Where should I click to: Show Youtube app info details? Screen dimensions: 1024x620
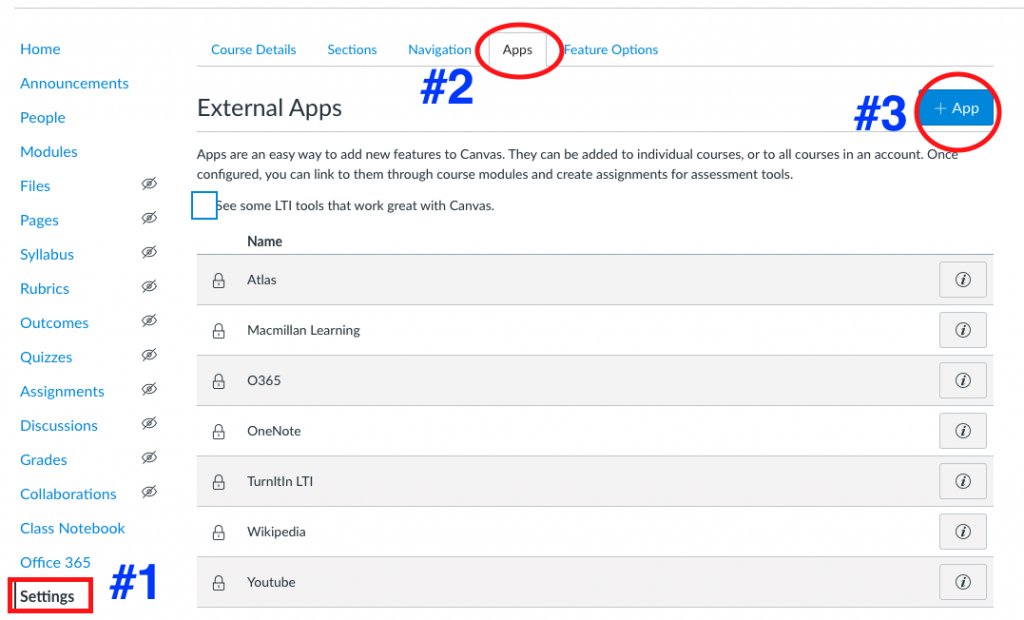click(x=963, y=582)
